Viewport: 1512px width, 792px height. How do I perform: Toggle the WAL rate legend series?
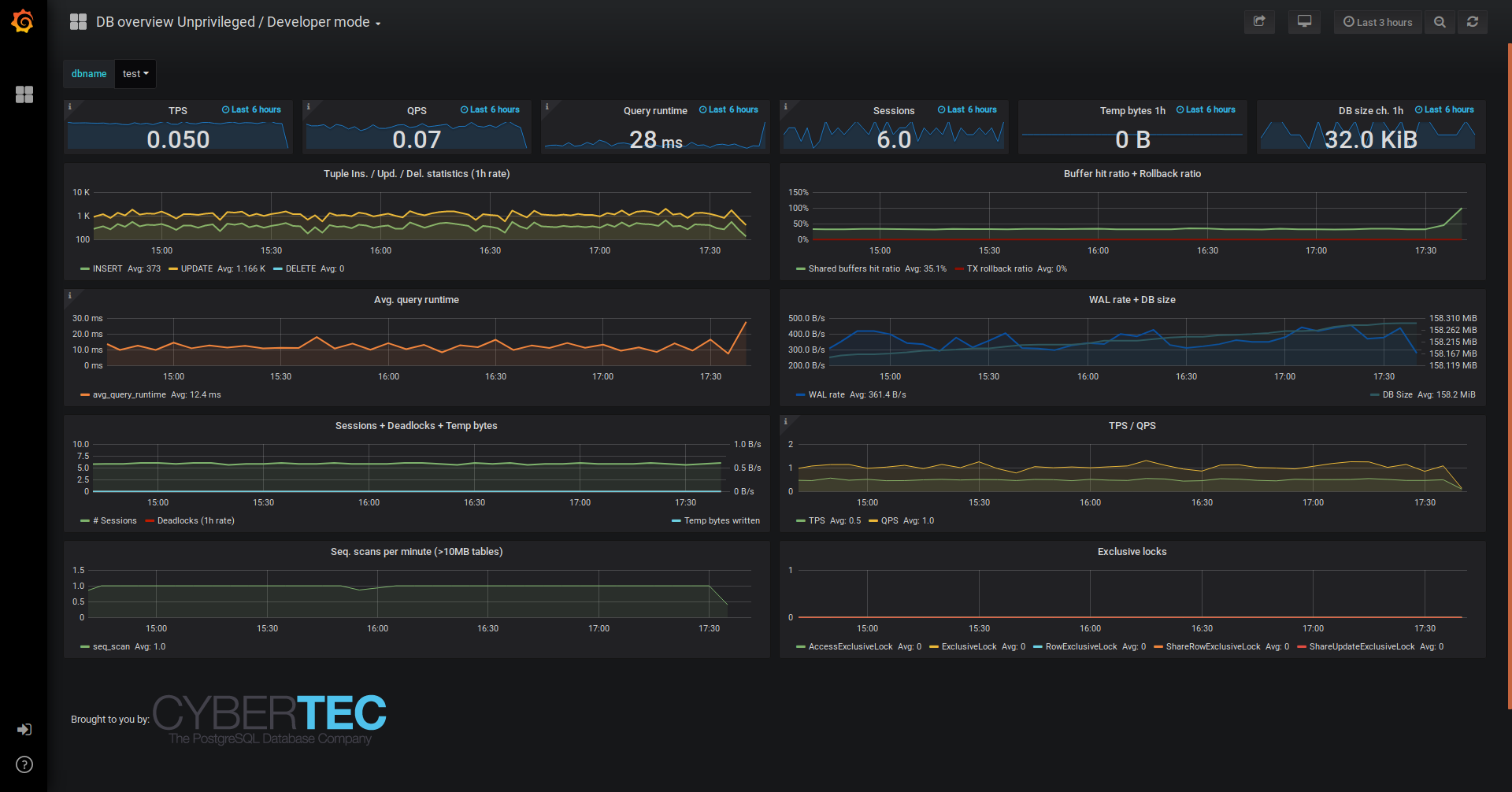coord(826,395)
